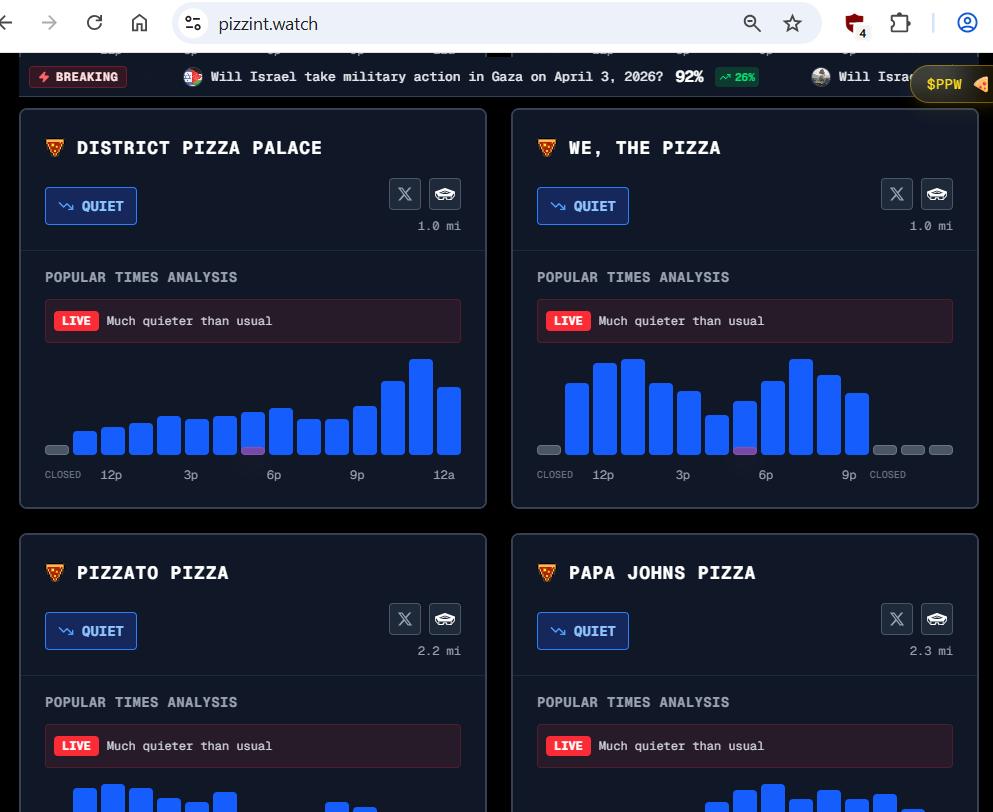The height and width of the screenshot is (812, 993).
Task: Click the avatar before the second ticker headline
Action: click(x=821, y=77)
